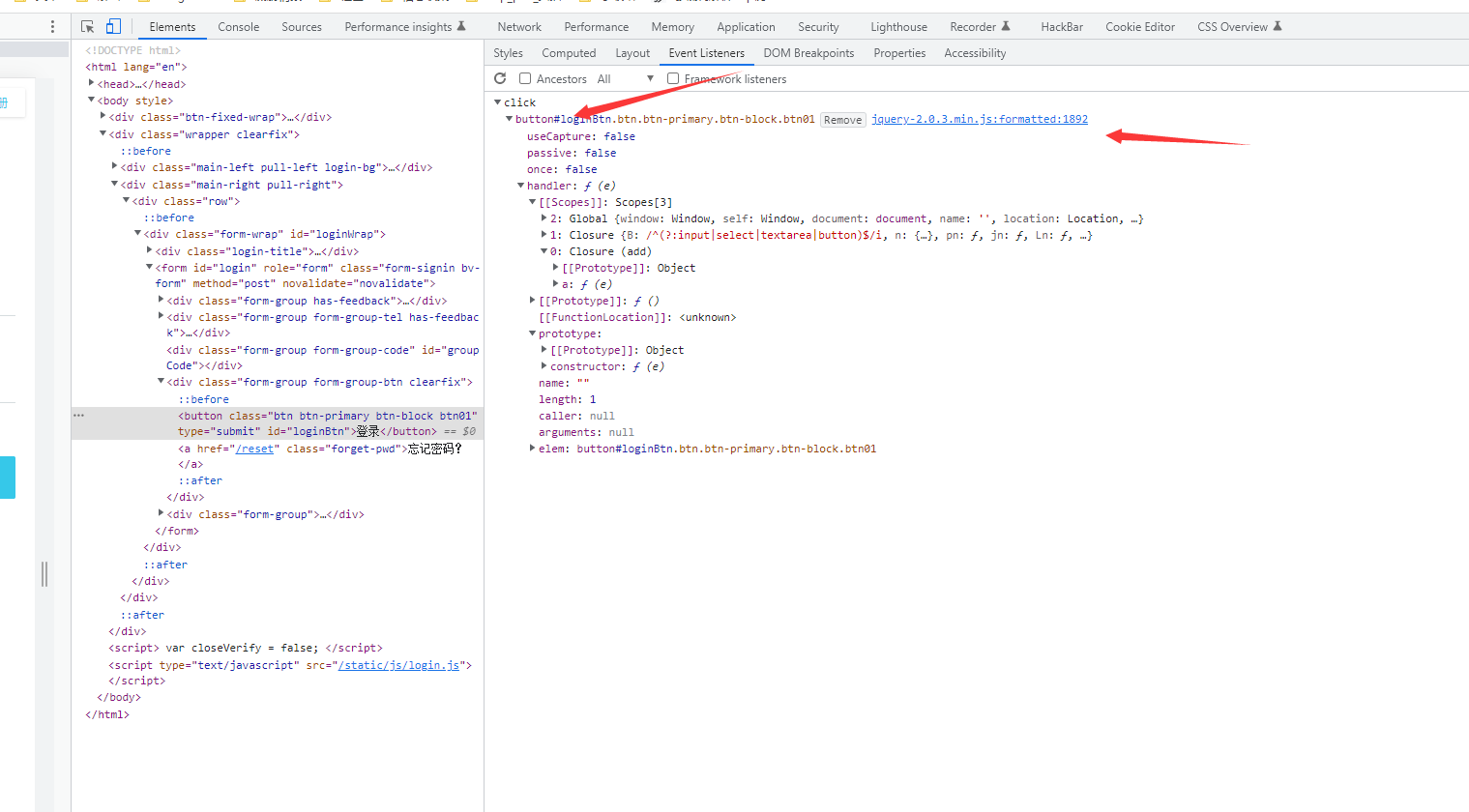Open the Security tab
The height and width of the screenshot is (812, 1469).
pos(818,27)
